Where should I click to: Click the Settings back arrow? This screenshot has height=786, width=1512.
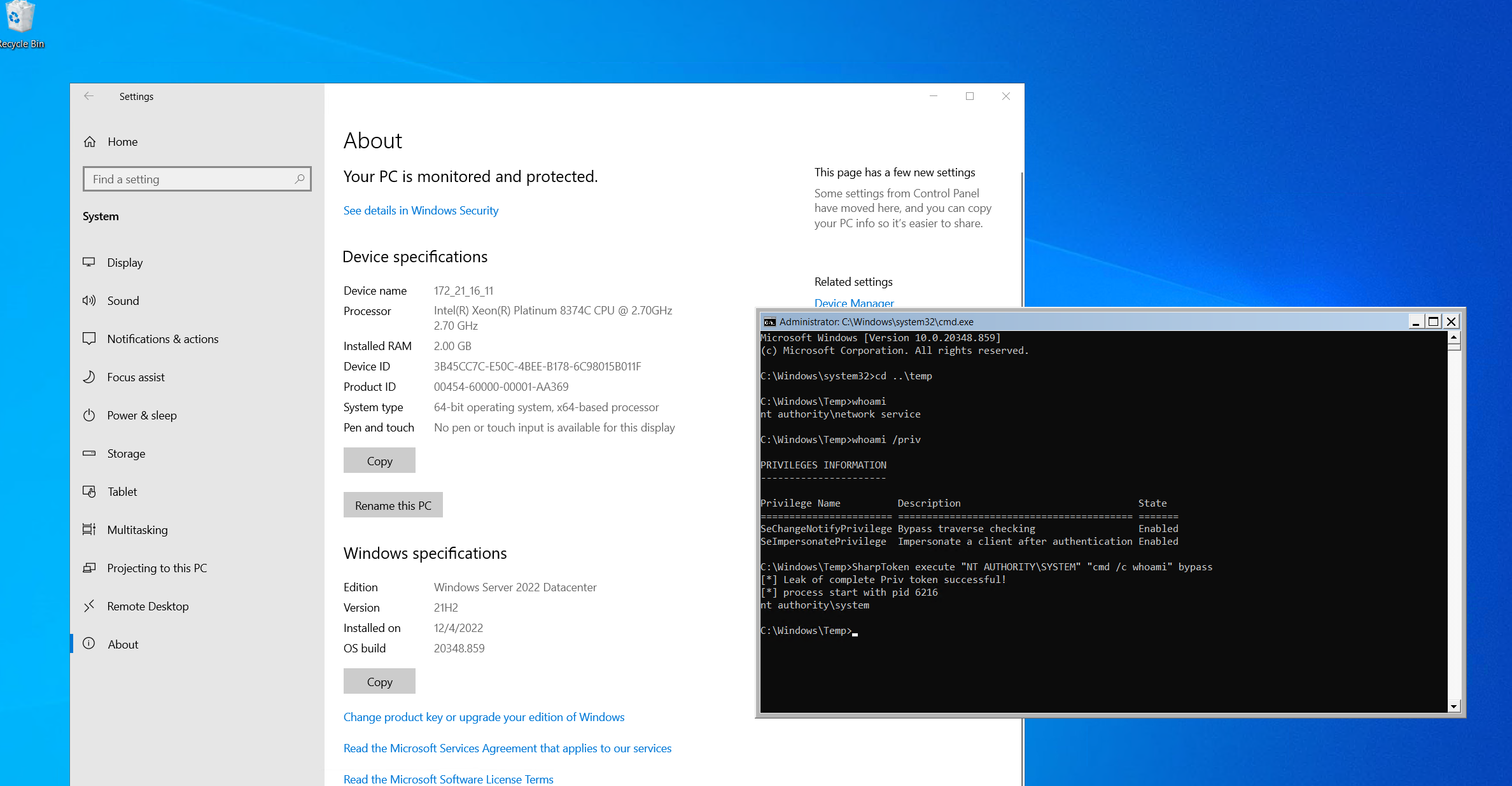pos(88,96)
